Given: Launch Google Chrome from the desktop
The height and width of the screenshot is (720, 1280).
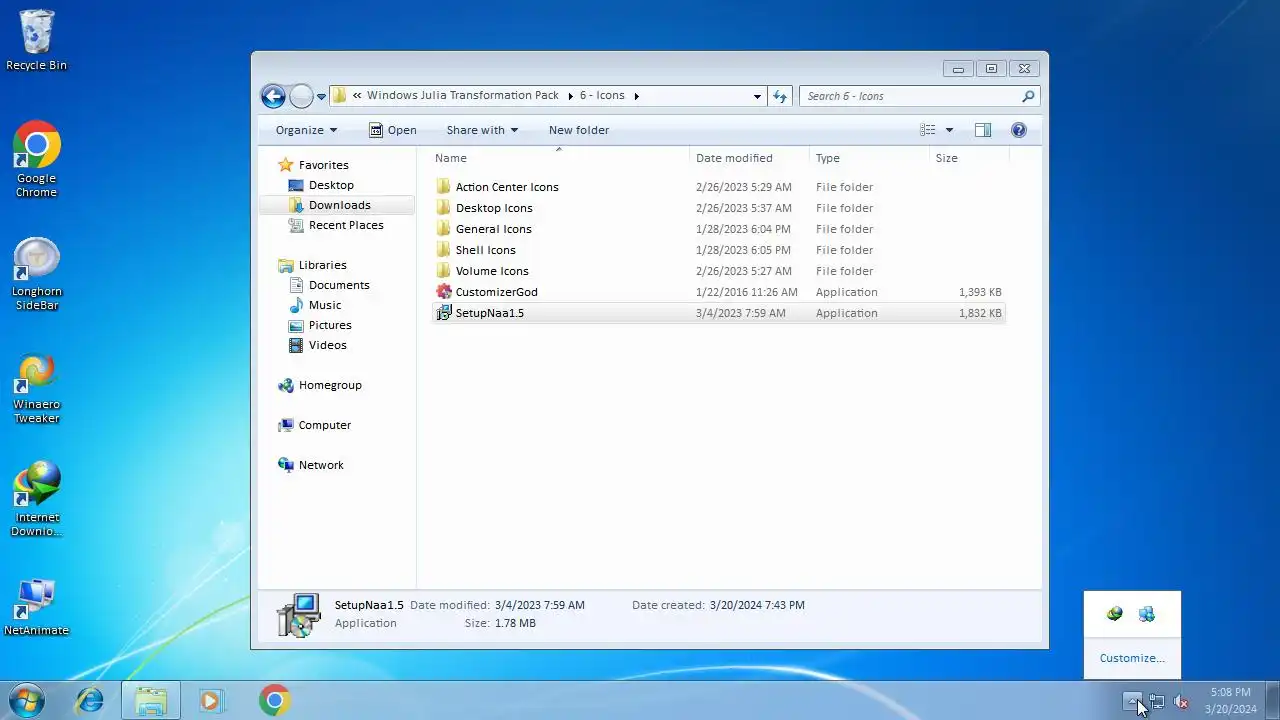Looking at the screenshot, I should [36, 160].
